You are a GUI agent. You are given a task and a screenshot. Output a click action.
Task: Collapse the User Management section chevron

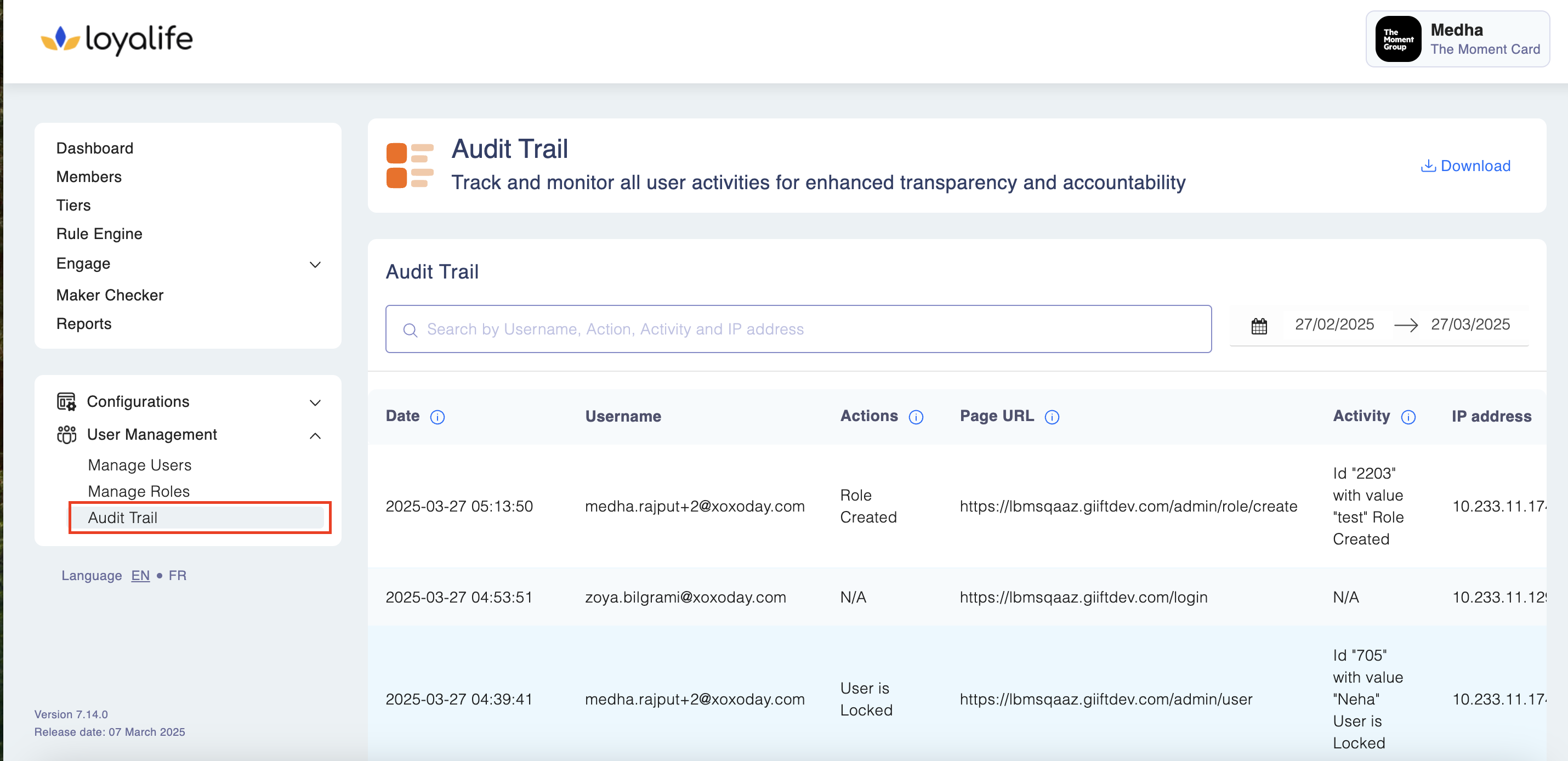click(315, 435)
